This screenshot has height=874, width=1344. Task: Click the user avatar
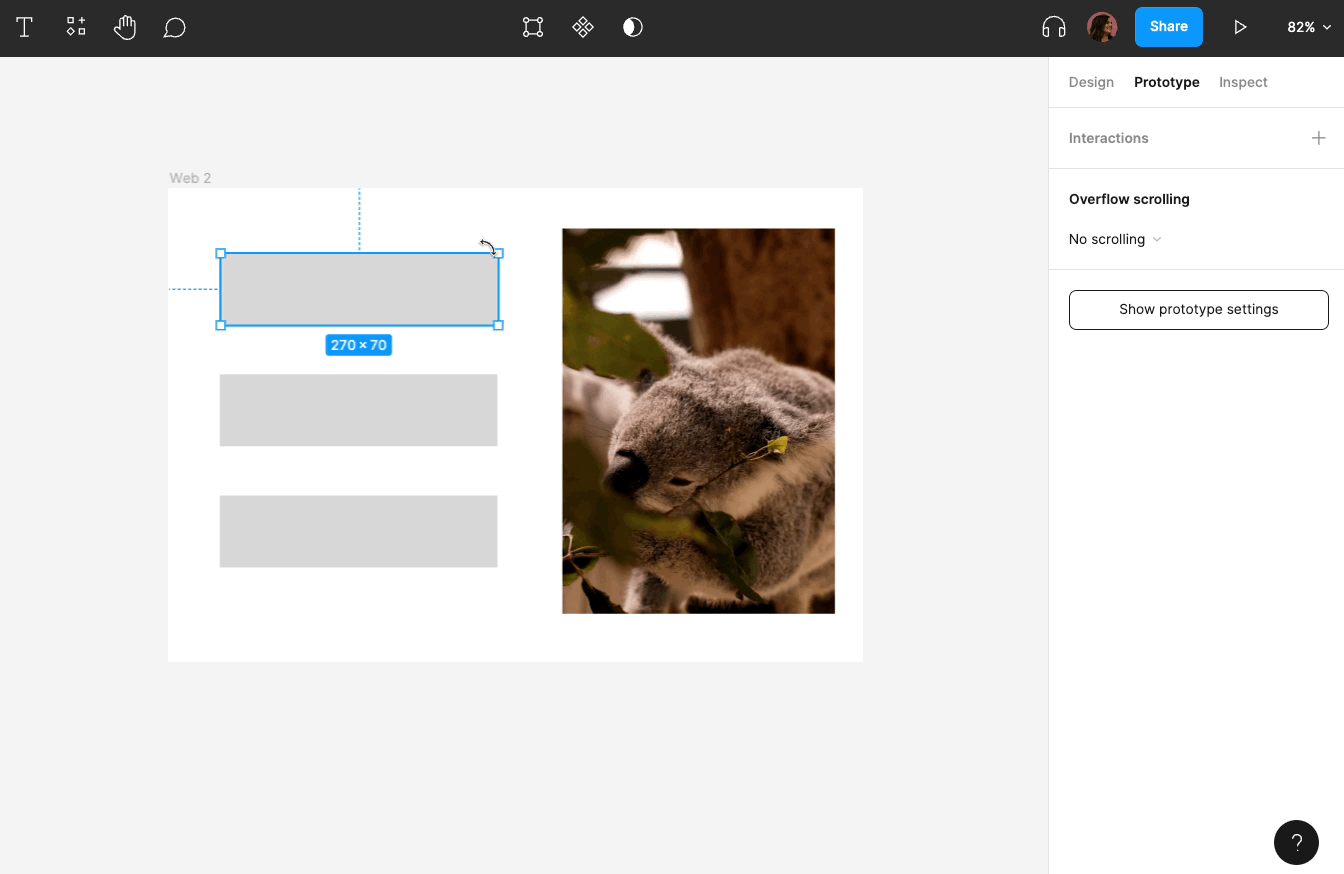click(x=1102, y=27)
